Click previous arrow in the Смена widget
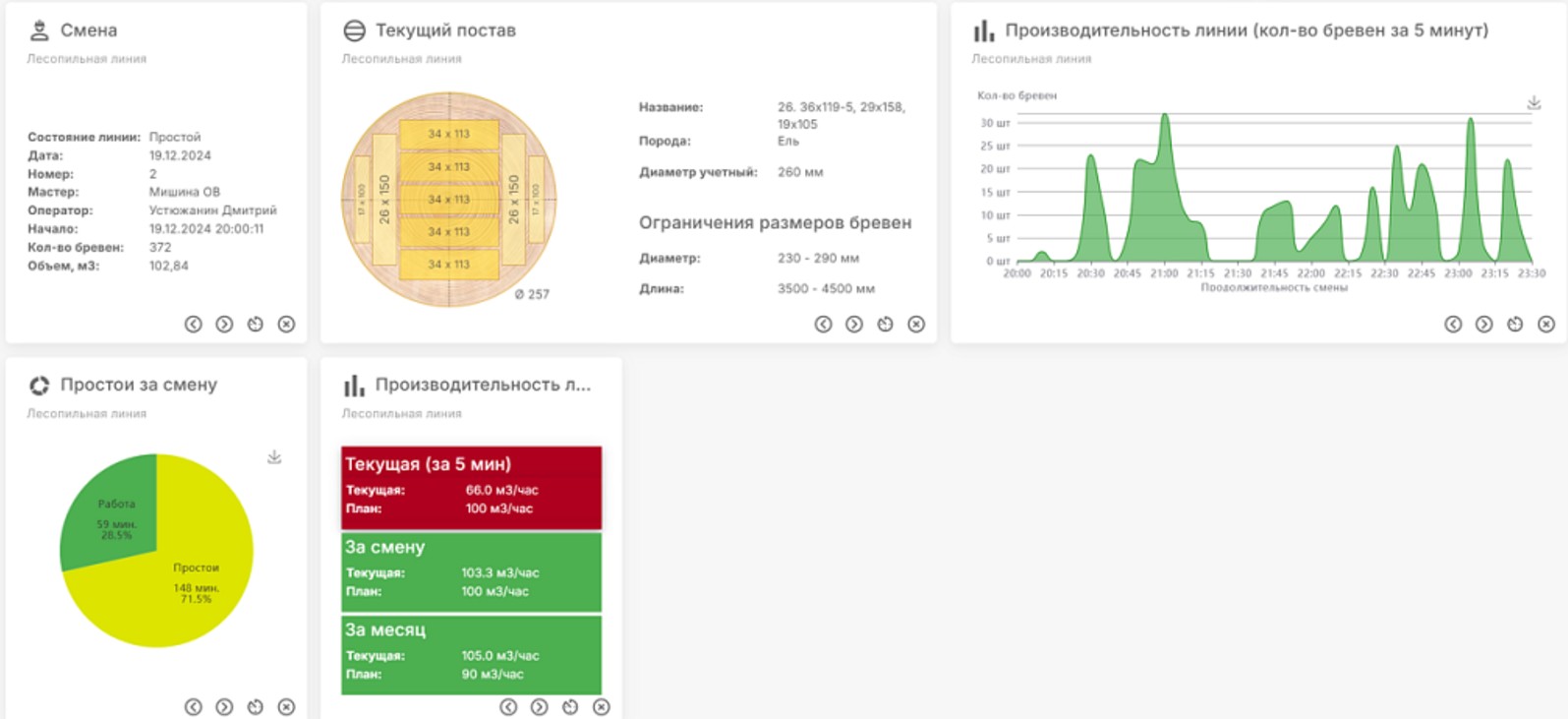The height and width of the screenshot is (719, 1568). pos(194,325)
